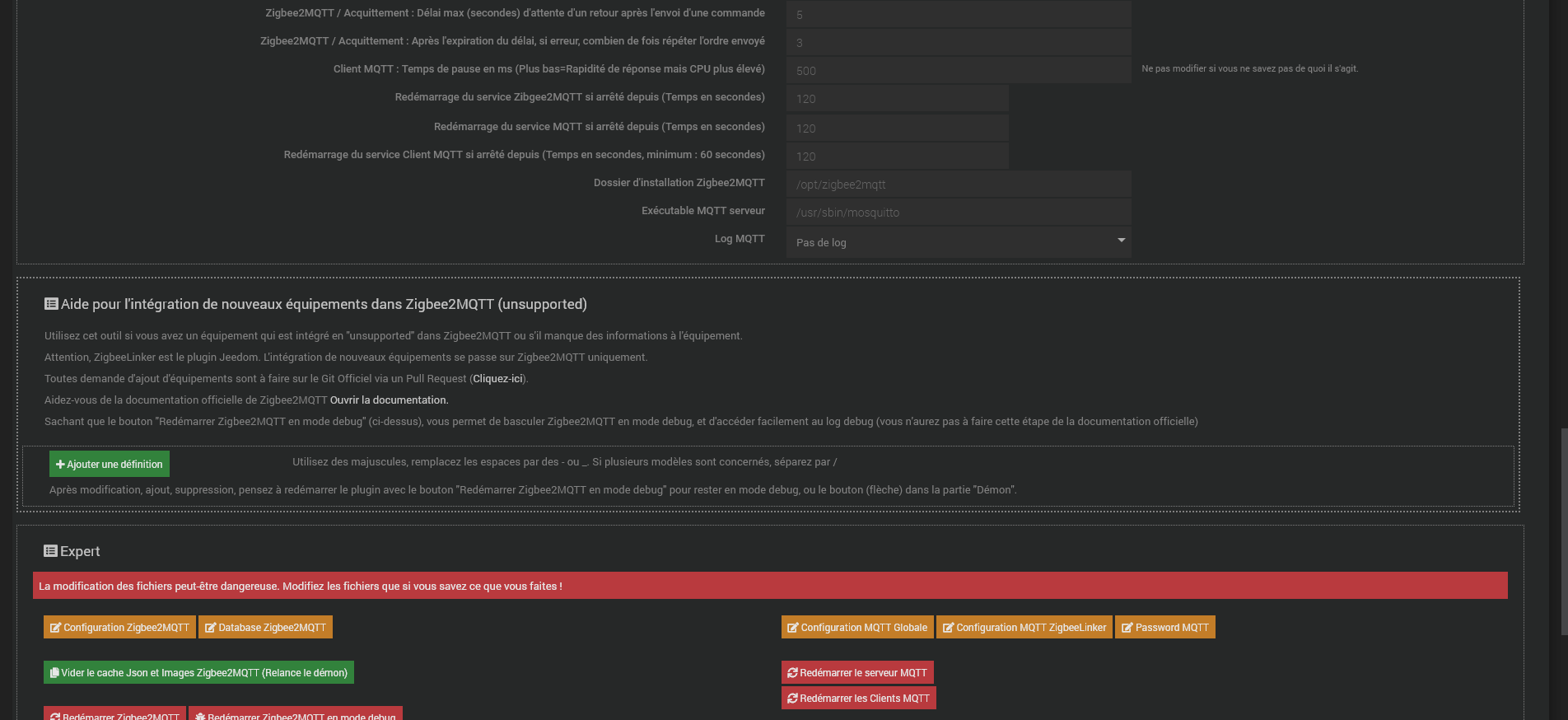1568x720 pixels.
Task: Click refresh icon on Redémarrer le serveur MQTT
Action: [792, 672]
